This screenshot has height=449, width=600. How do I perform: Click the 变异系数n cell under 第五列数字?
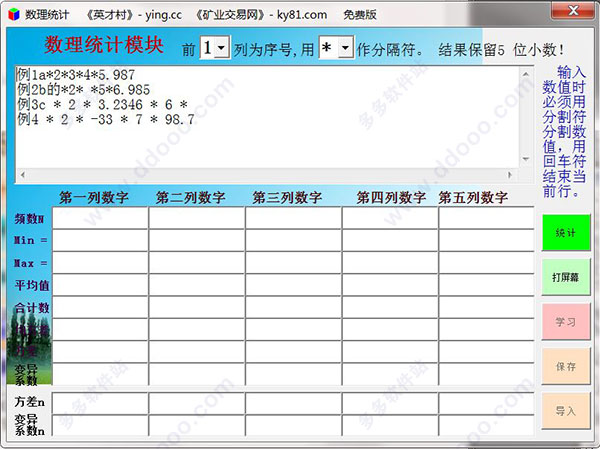point(486,425)
